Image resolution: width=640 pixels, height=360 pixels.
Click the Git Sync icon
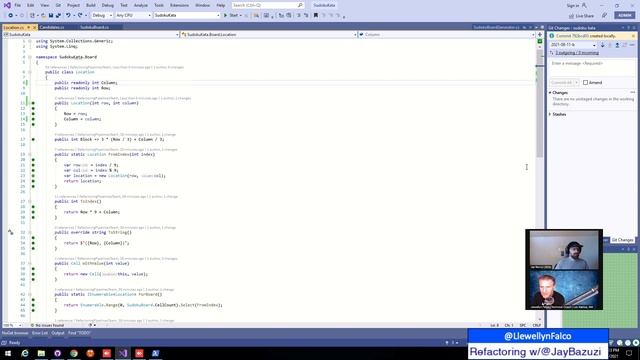(x=624, y=45)
